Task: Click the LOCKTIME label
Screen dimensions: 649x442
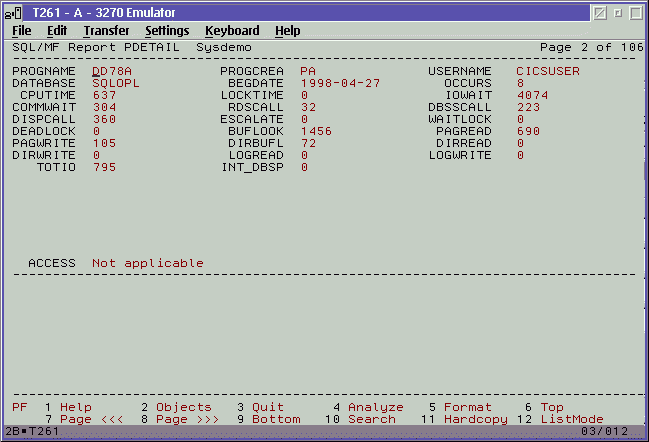Action: click(252, 95)
